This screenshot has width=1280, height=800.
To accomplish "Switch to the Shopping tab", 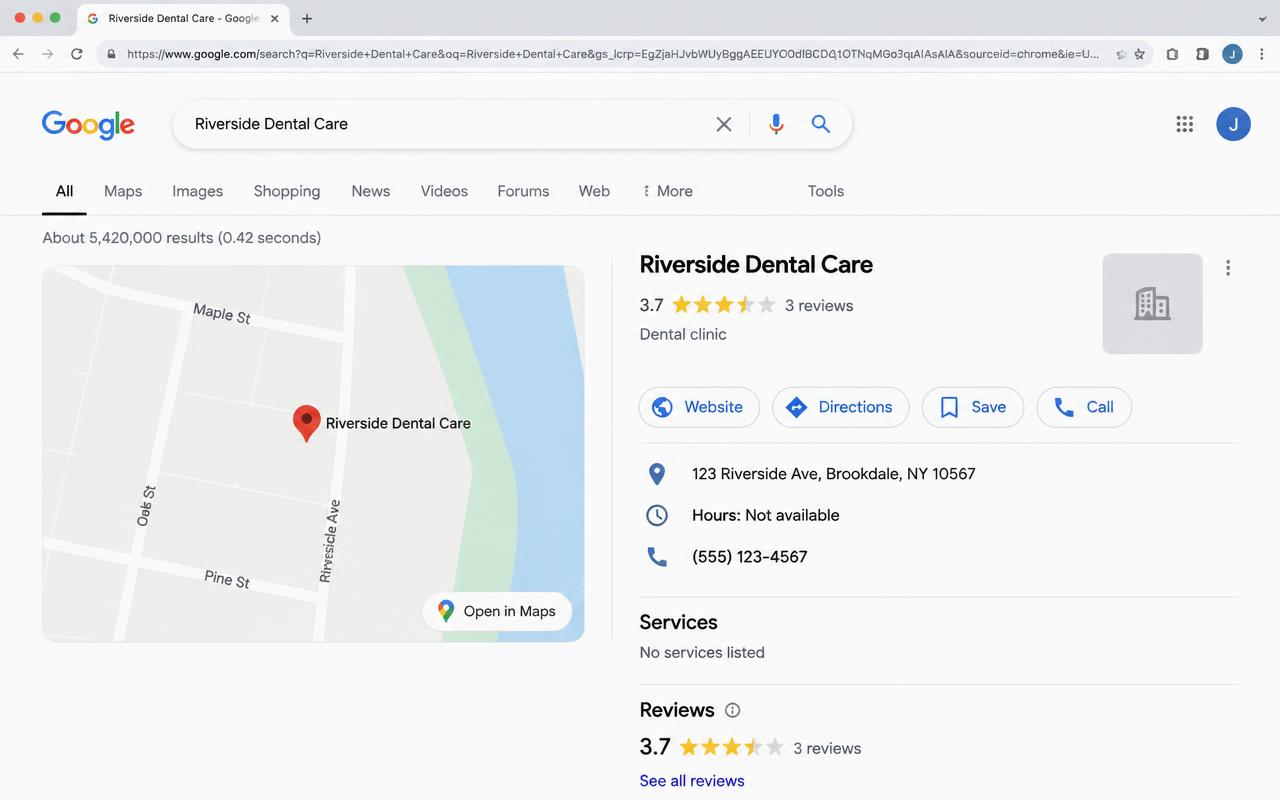I will pyautogui.click(x=287, y=191).
